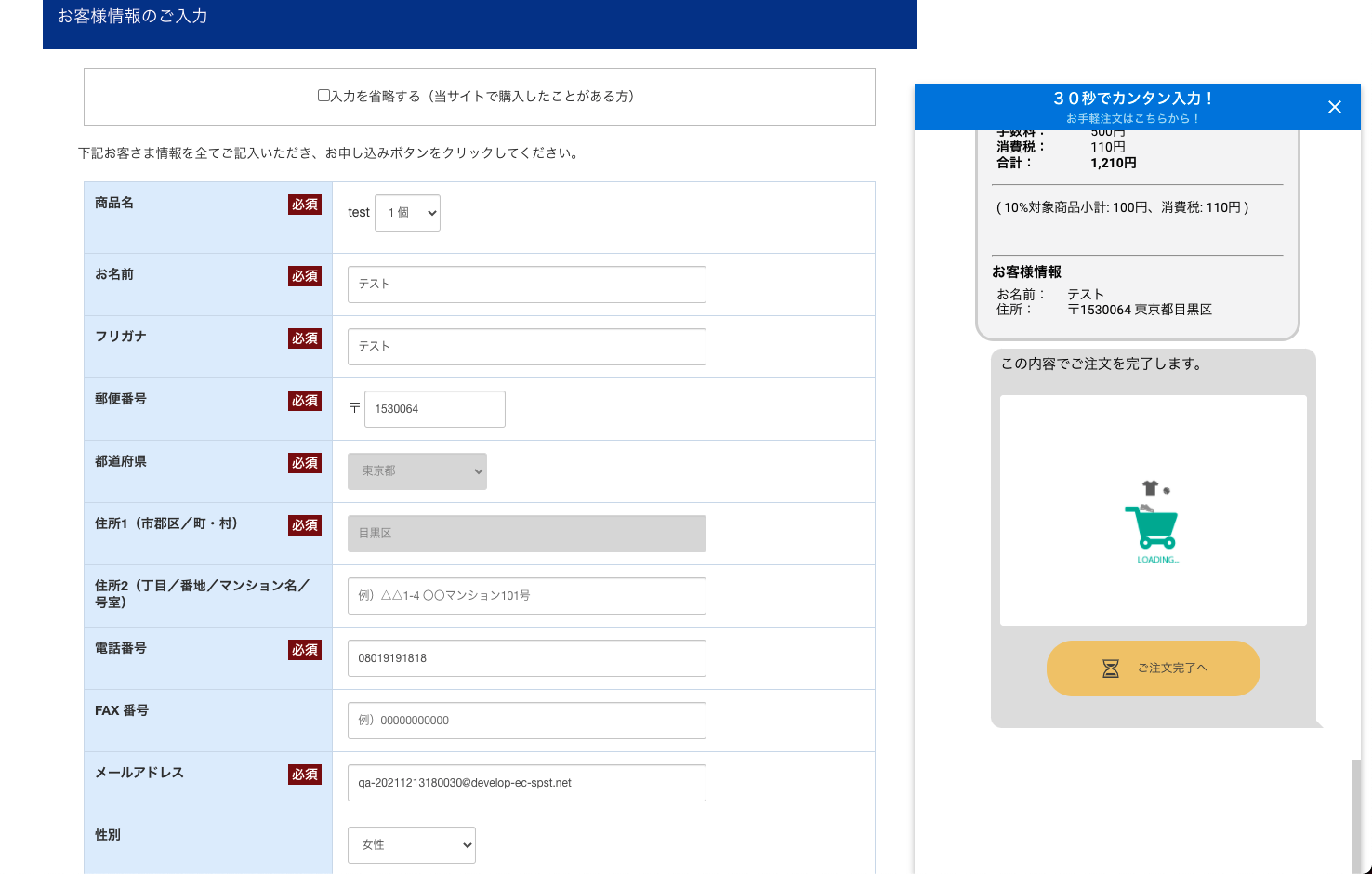
Task: Click the 必須 badge beside 郵便番号
Action: pyautogui.click(x=305, y=401)
